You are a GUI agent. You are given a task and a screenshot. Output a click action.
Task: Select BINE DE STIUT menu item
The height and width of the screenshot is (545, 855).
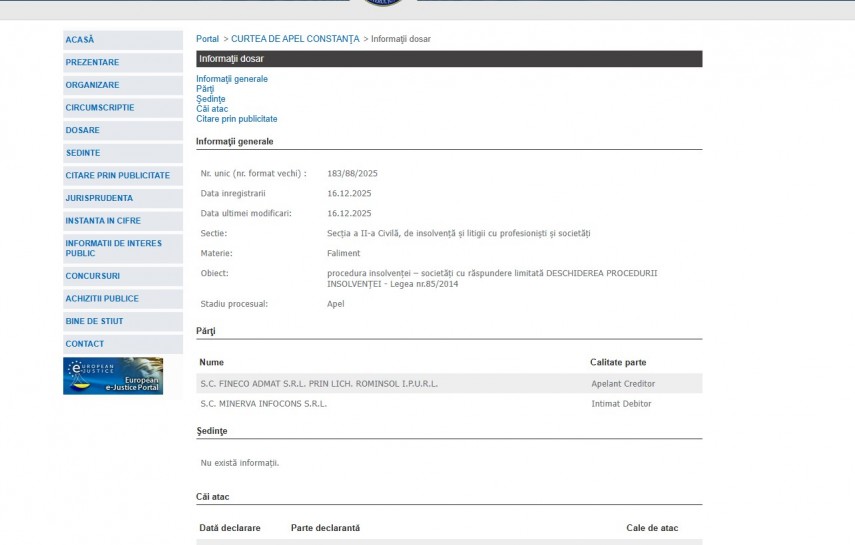point(94,321)
